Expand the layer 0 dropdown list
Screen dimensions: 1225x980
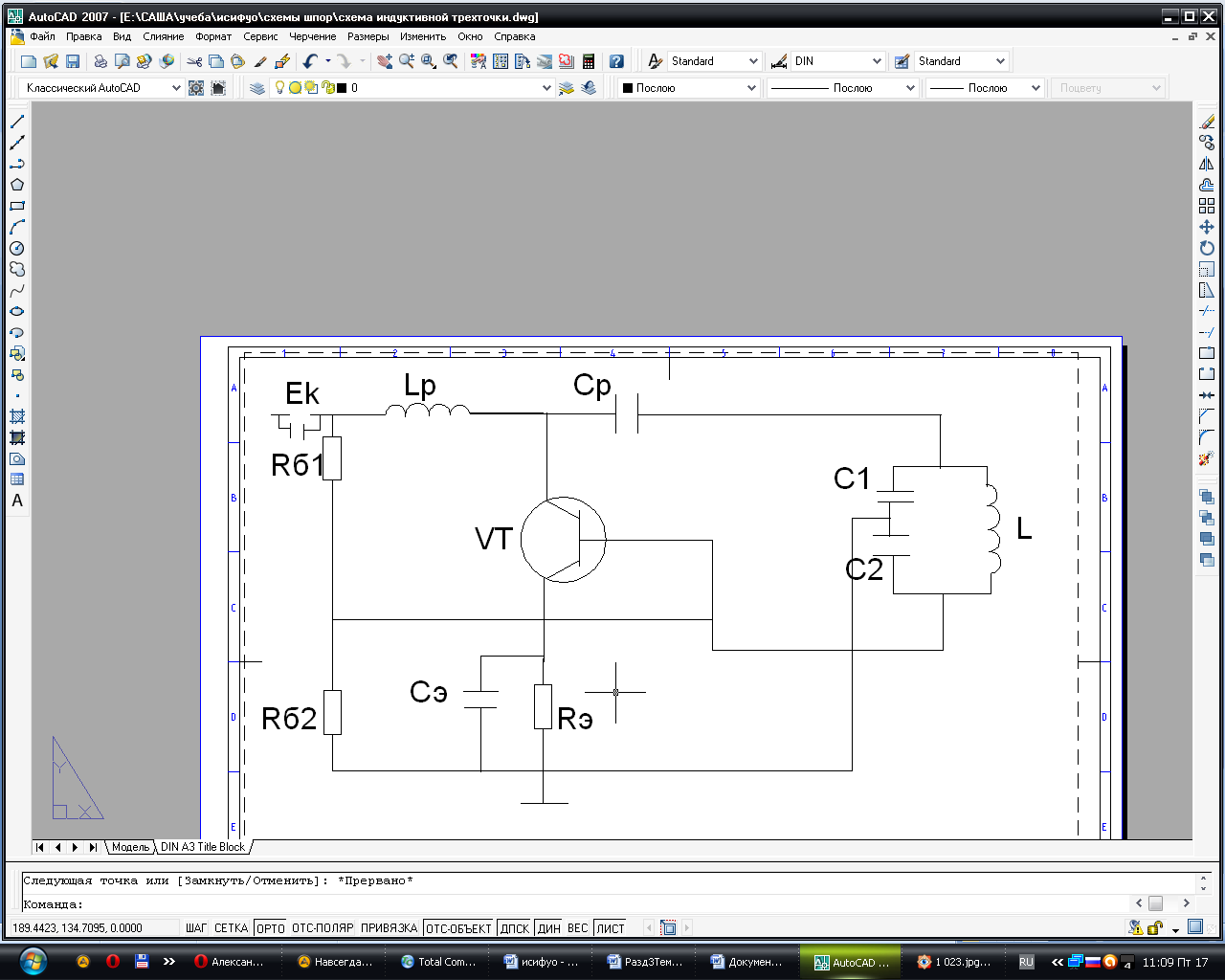[x=546, y=87]
